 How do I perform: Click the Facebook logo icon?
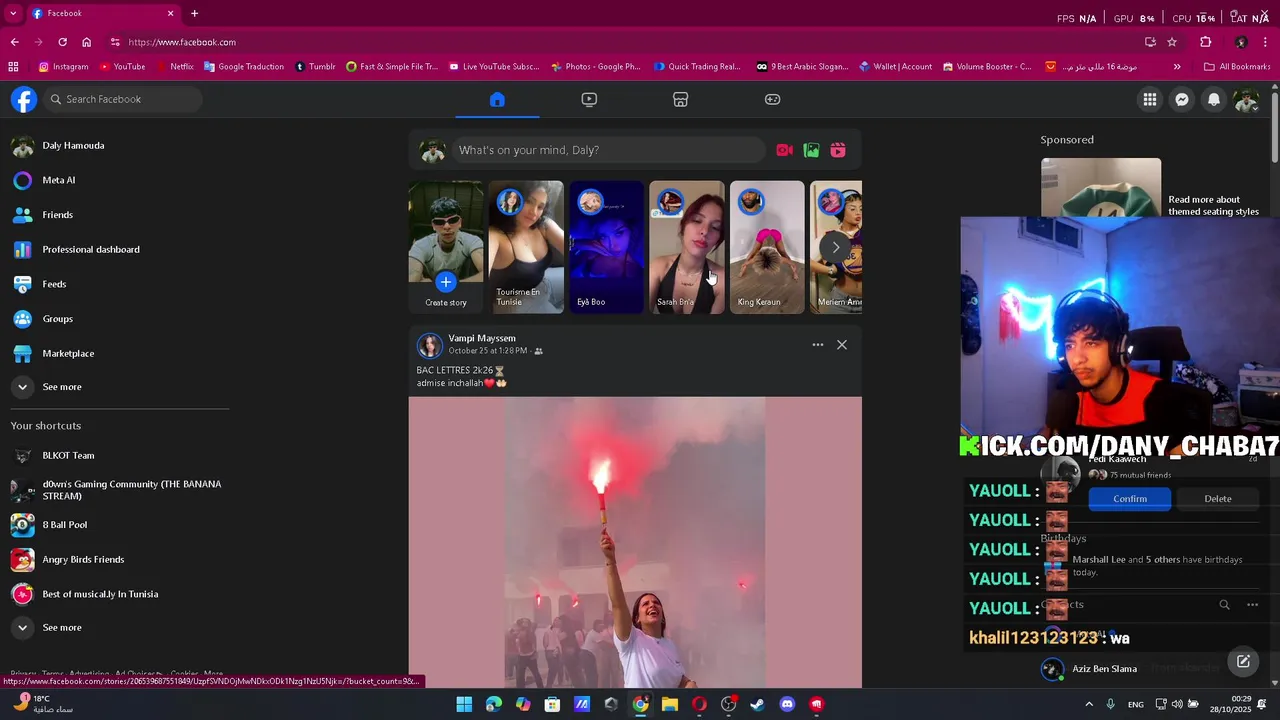pos(24,99)
